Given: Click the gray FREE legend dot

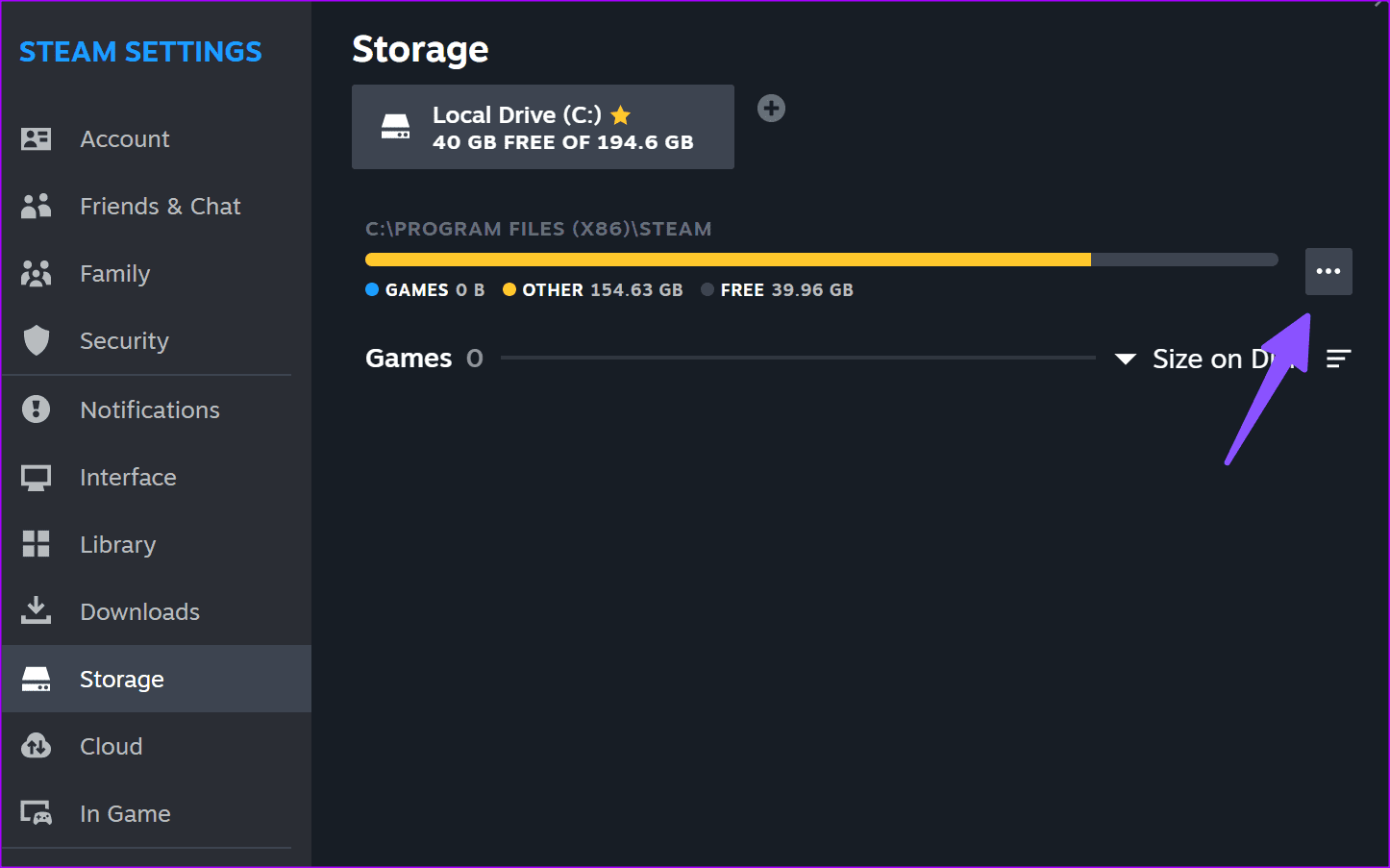Looking at the screenshot, I should click(707, 289).
